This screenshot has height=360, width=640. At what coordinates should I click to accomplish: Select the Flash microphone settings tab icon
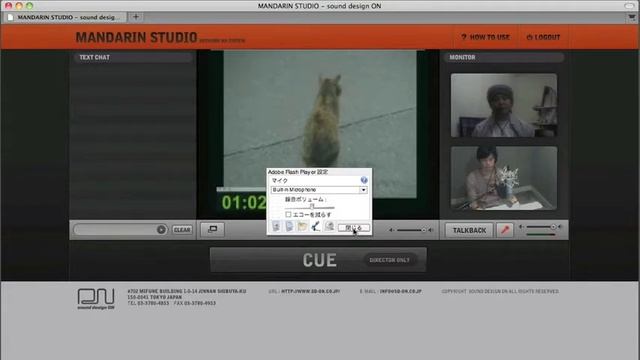pyautogui.click(x=316, y=226)
